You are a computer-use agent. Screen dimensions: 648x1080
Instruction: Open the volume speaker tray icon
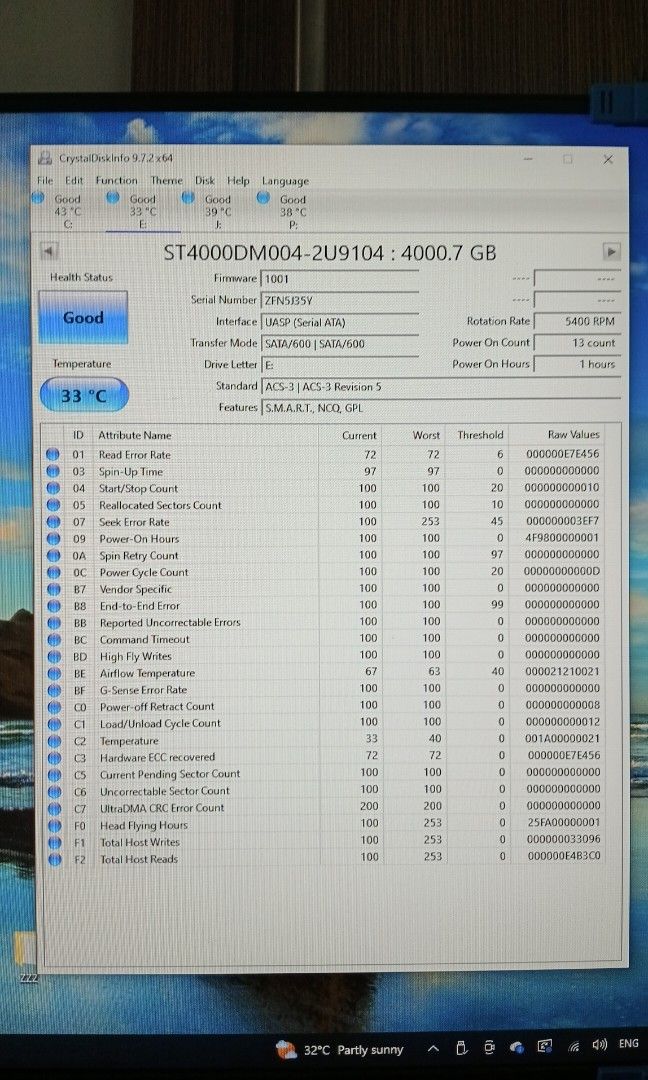tap(599, 1046)
